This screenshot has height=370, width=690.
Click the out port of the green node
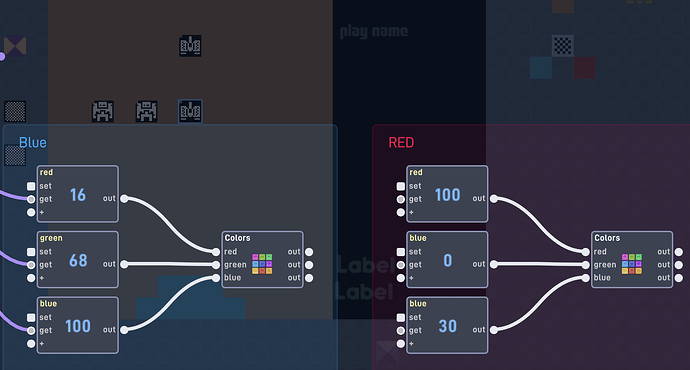click(125, 264)
